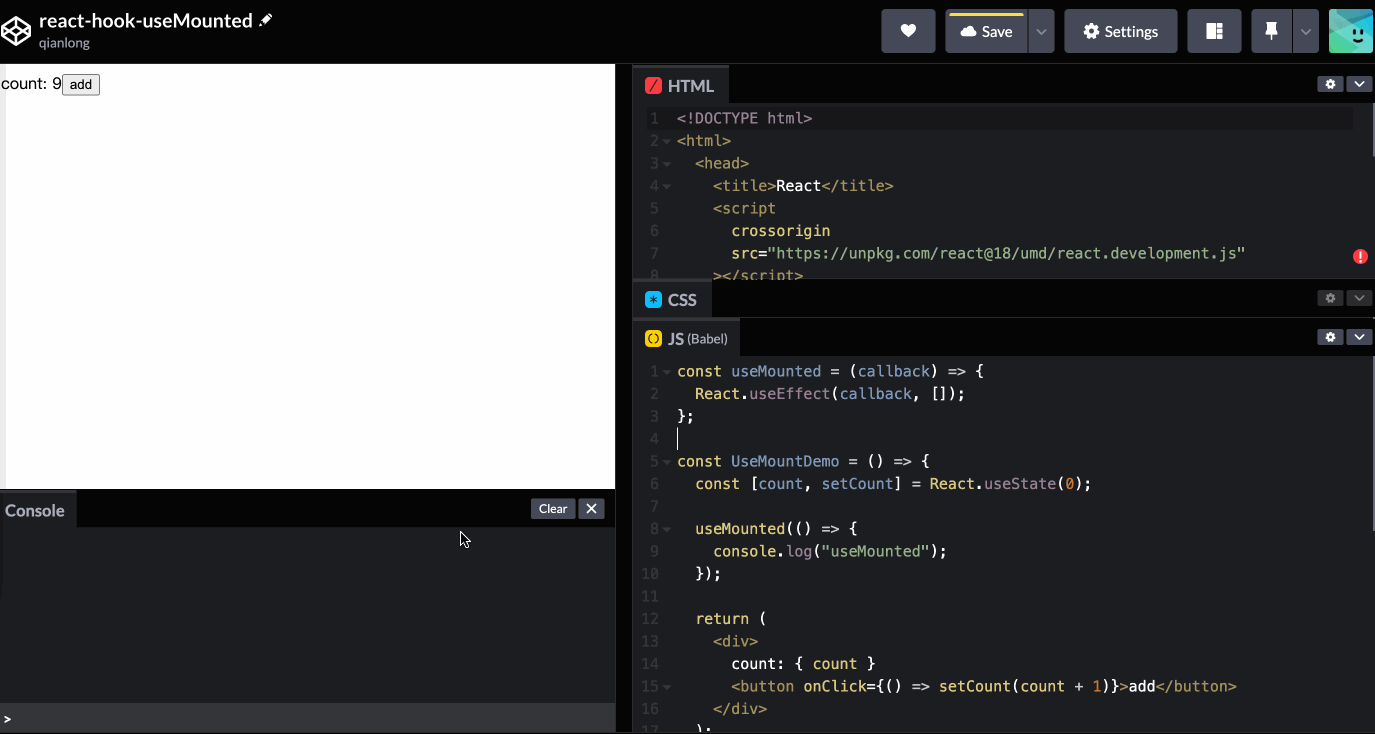This screenshot has width=1375, height=734.
Task: Select the JS (Babel) editor tab
Action: pos(686,338)
